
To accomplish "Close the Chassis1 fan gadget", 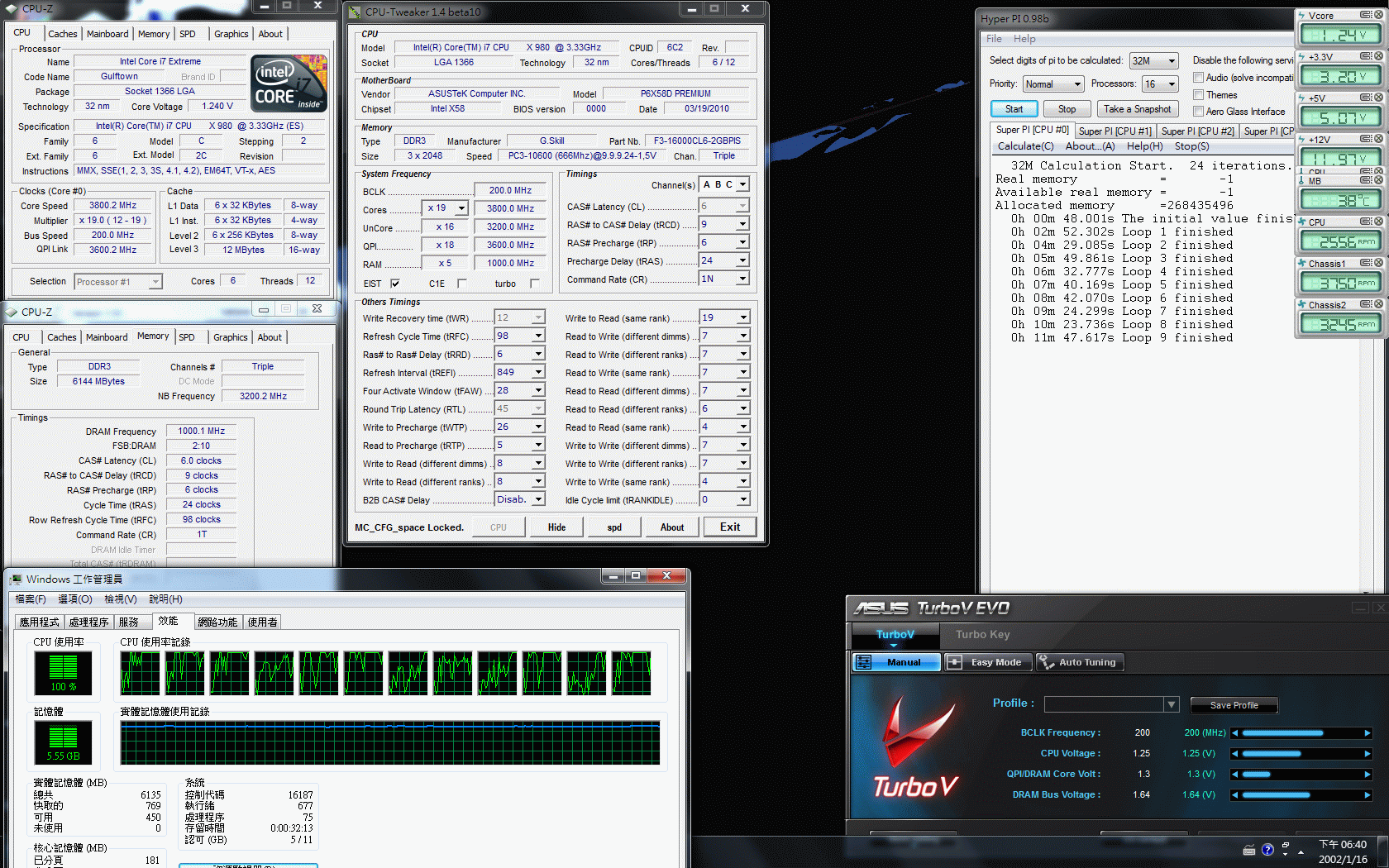I will point(1378,263).
